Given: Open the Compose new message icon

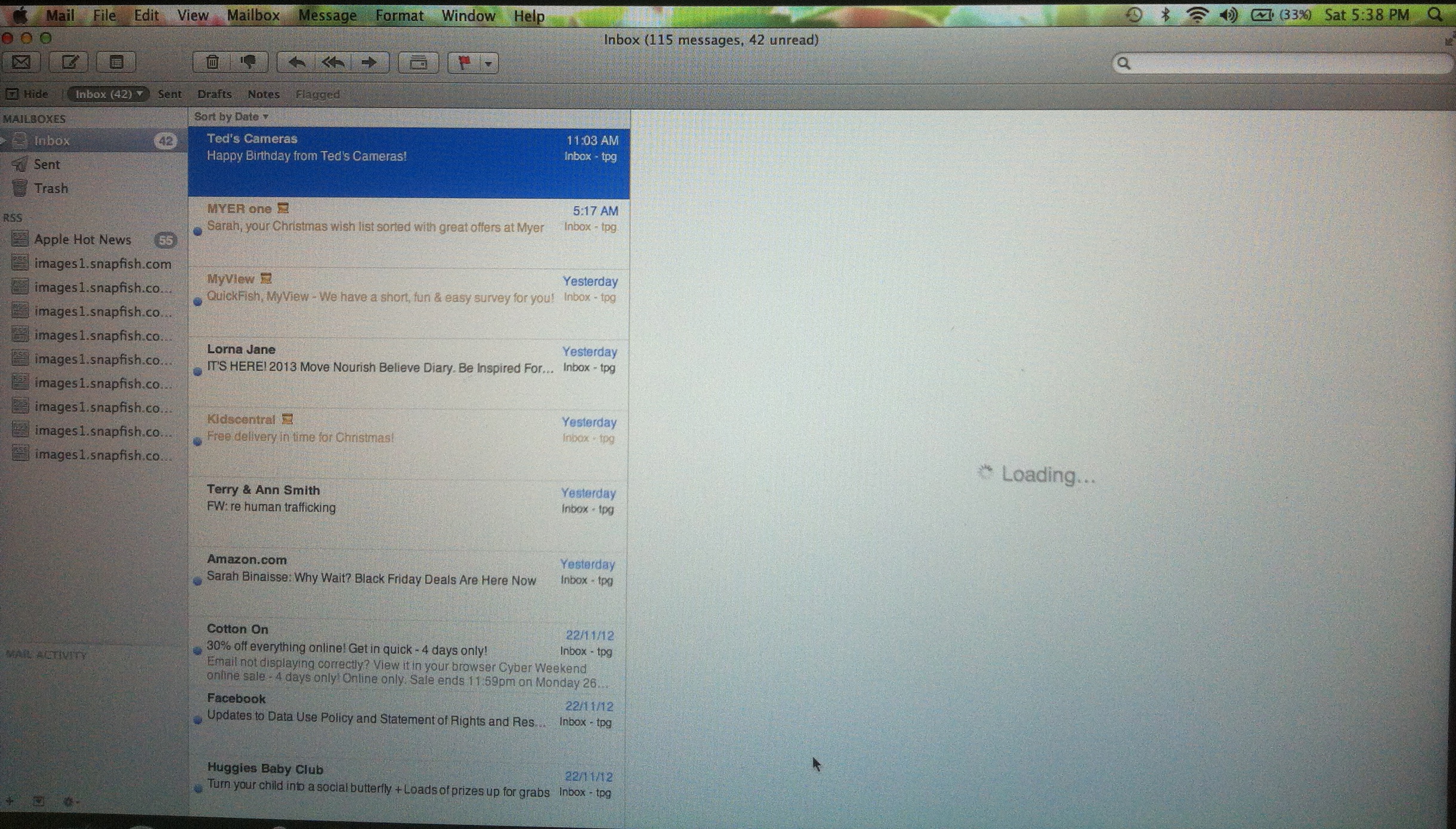Looking at the screenshot, I should click(x=69, y=62).
